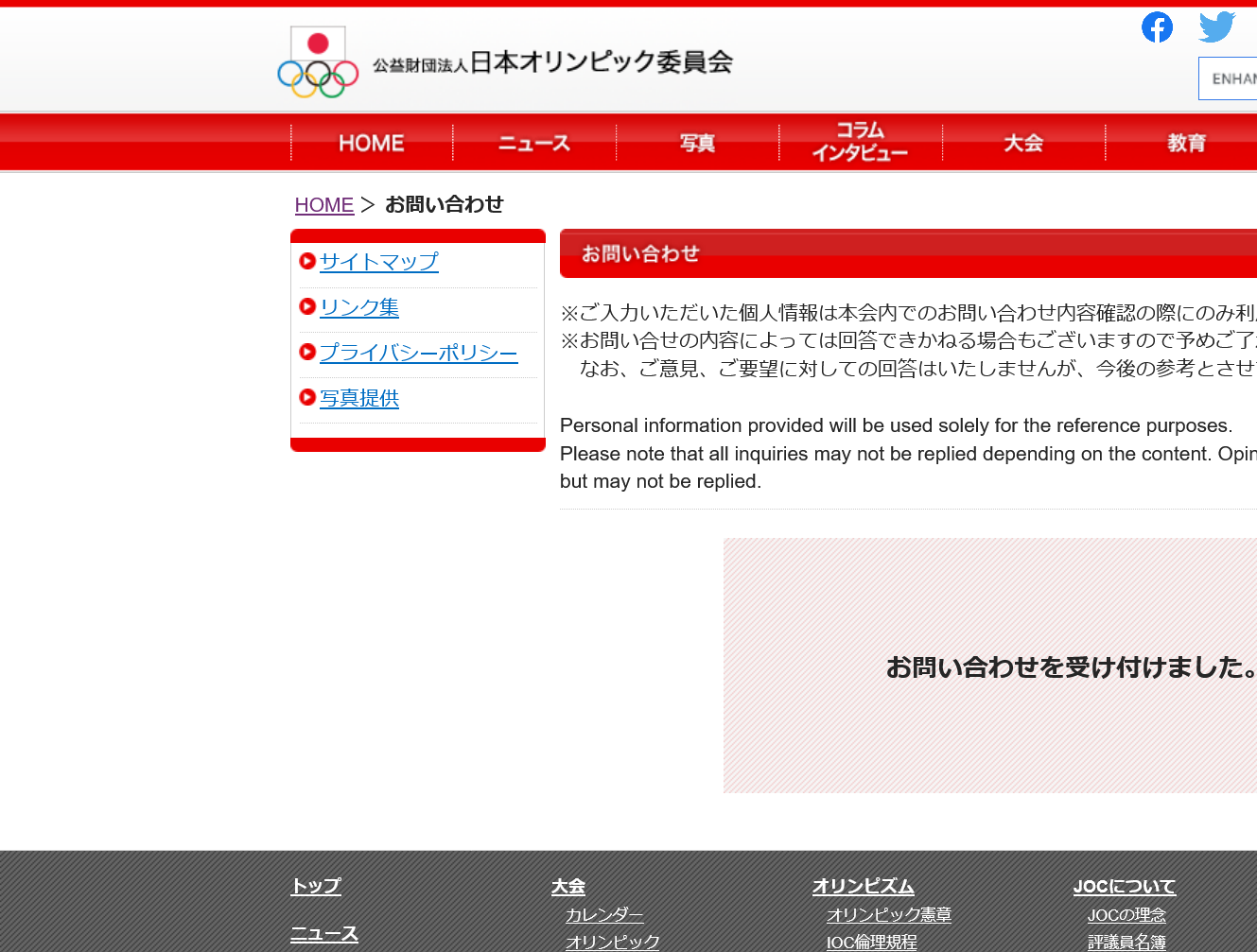Click the 'Please note that all inquiries' line
The image size is (1257, 952).
(x=908, y=454)
